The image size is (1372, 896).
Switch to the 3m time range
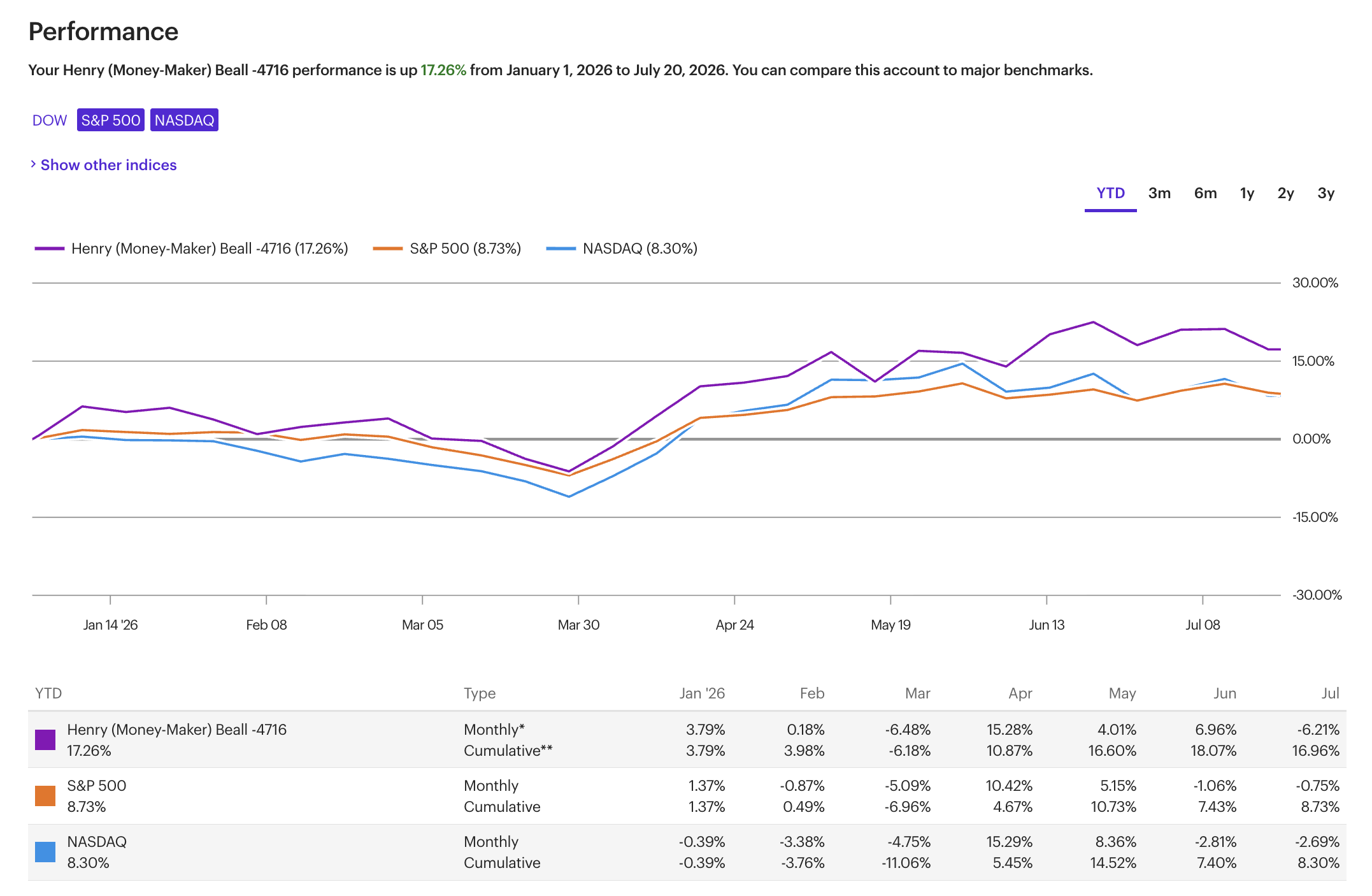point(1159,193)
